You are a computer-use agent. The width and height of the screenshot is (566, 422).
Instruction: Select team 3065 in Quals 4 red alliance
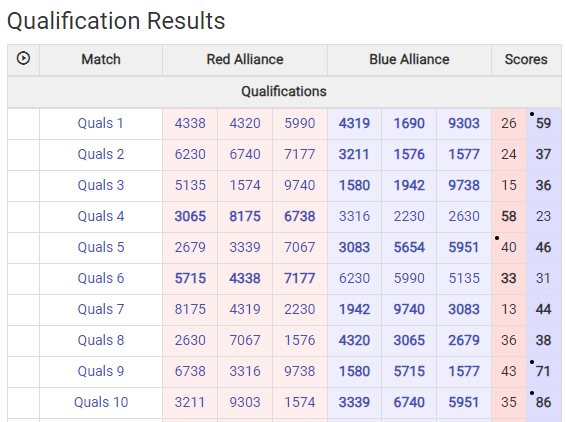click(x=190, y=216)
